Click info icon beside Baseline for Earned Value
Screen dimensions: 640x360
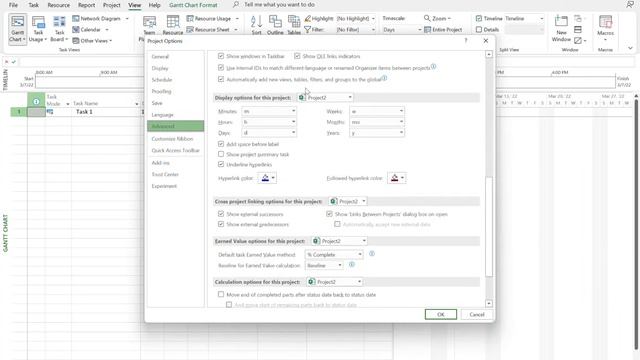point(352,264)
